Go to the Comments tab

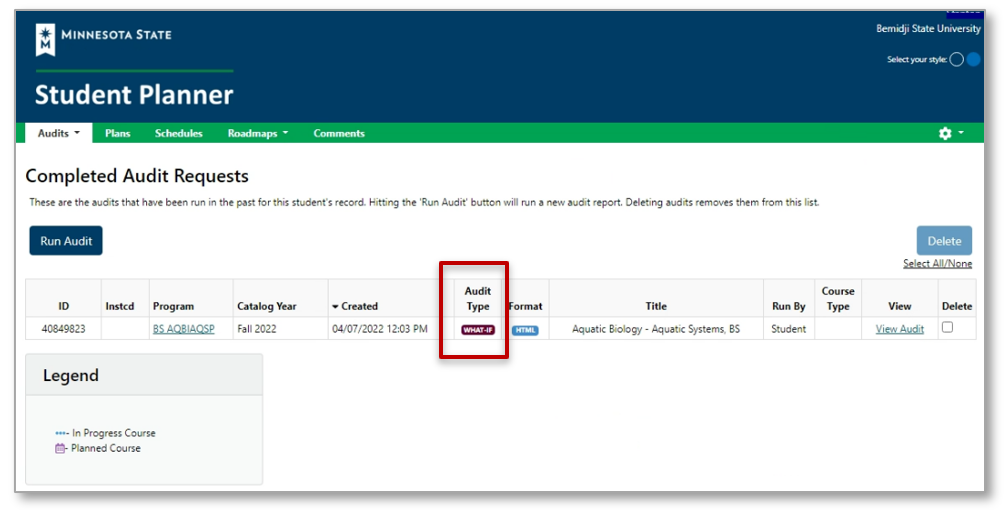pyautogui.click(x=339, y=133)
